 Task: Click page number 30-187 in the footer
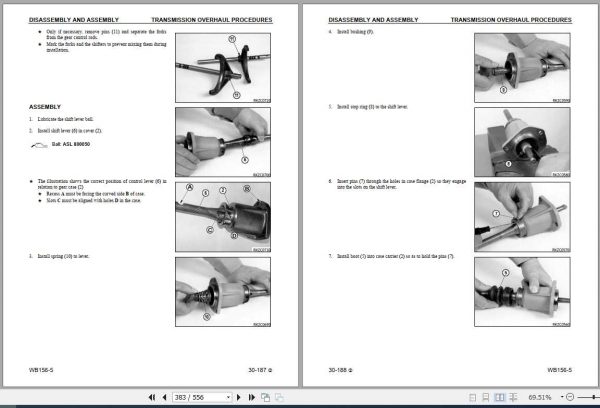click(260, 370)
